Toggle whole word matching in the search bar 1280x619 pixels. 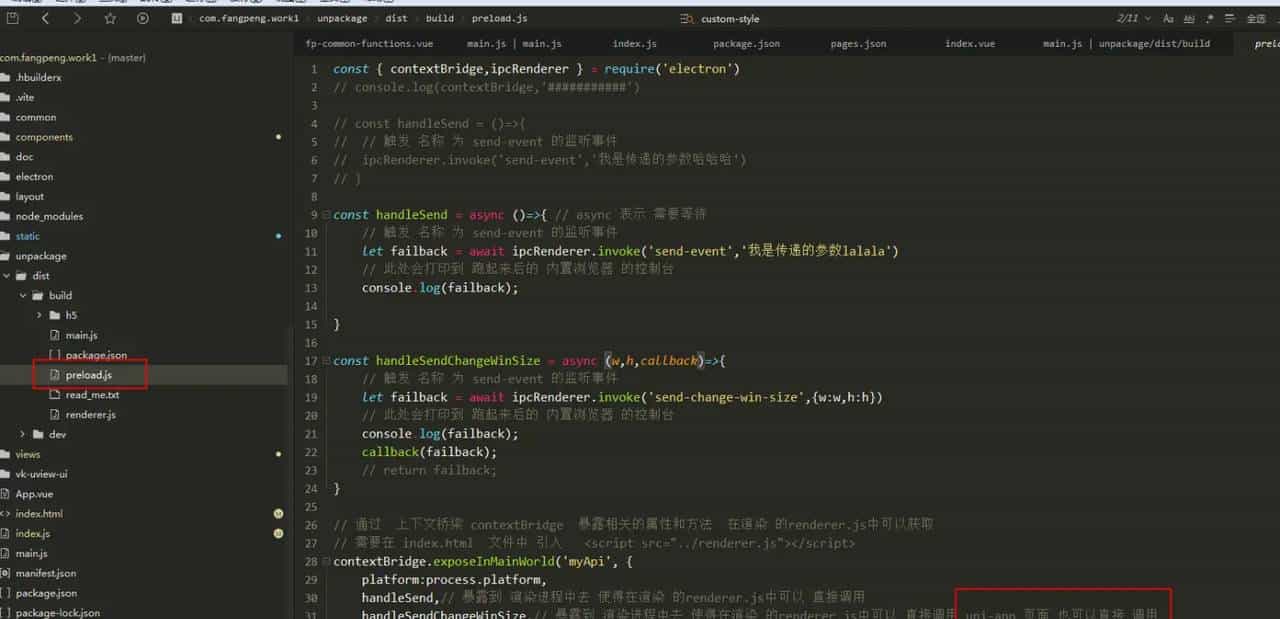point(1190,18)
